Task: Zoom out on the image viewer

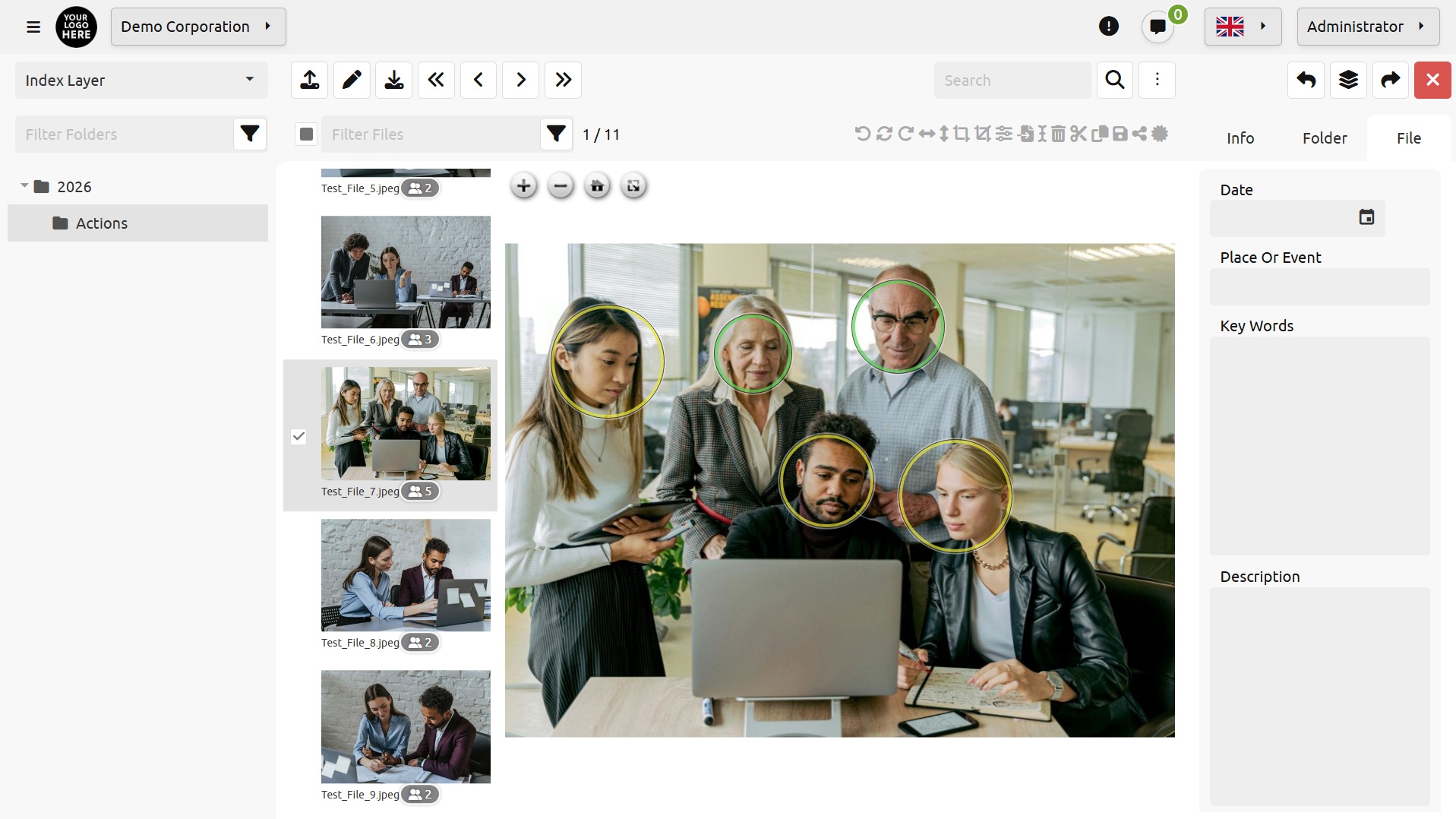Action: pyautogui.click(x=561, y=186)
